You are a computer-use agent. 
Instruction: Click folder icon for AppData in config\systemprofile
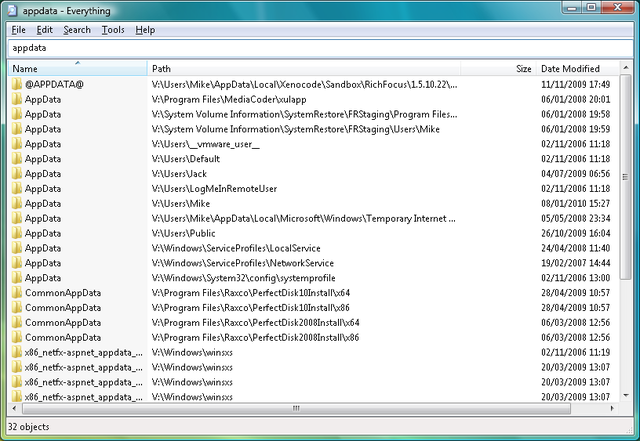17,278
